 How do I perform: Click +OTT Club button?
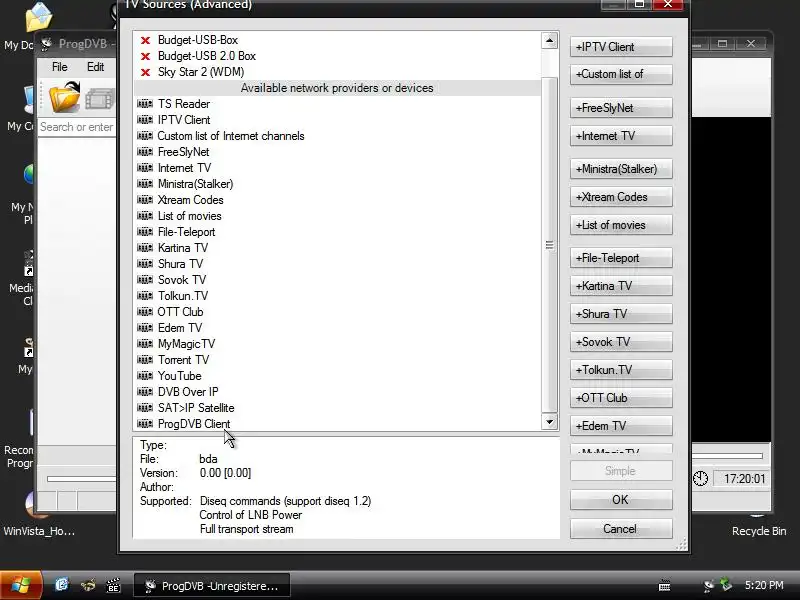pyautogui.click(x=621, y=398)
